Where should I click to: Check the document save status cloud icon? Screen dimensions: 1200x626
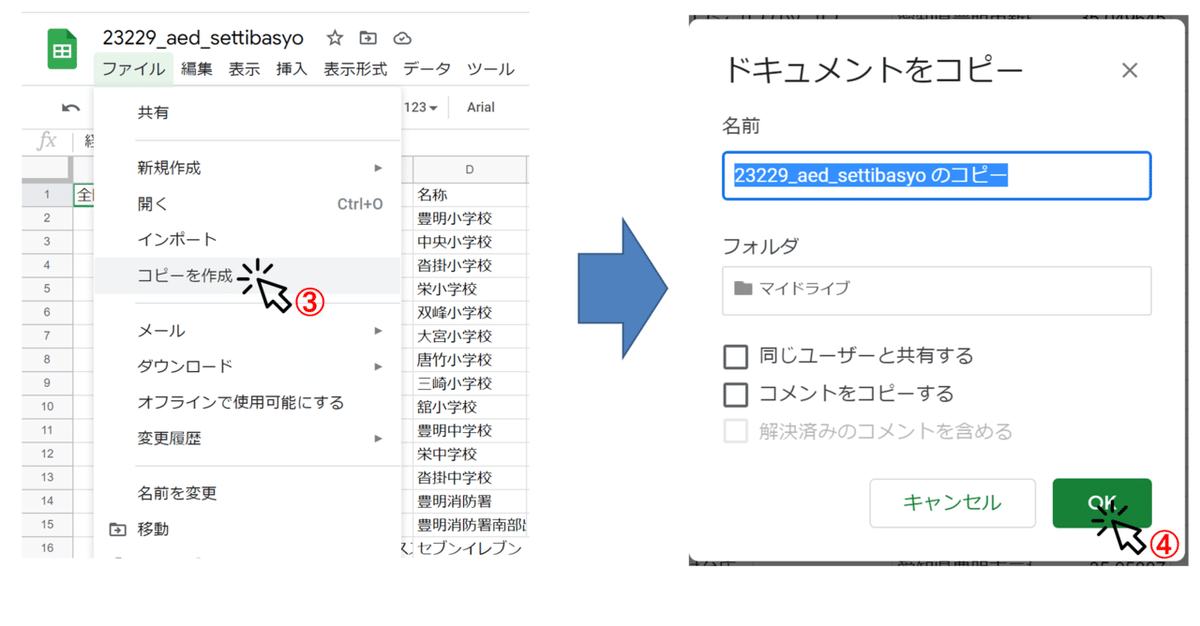[x=402, y=37]
